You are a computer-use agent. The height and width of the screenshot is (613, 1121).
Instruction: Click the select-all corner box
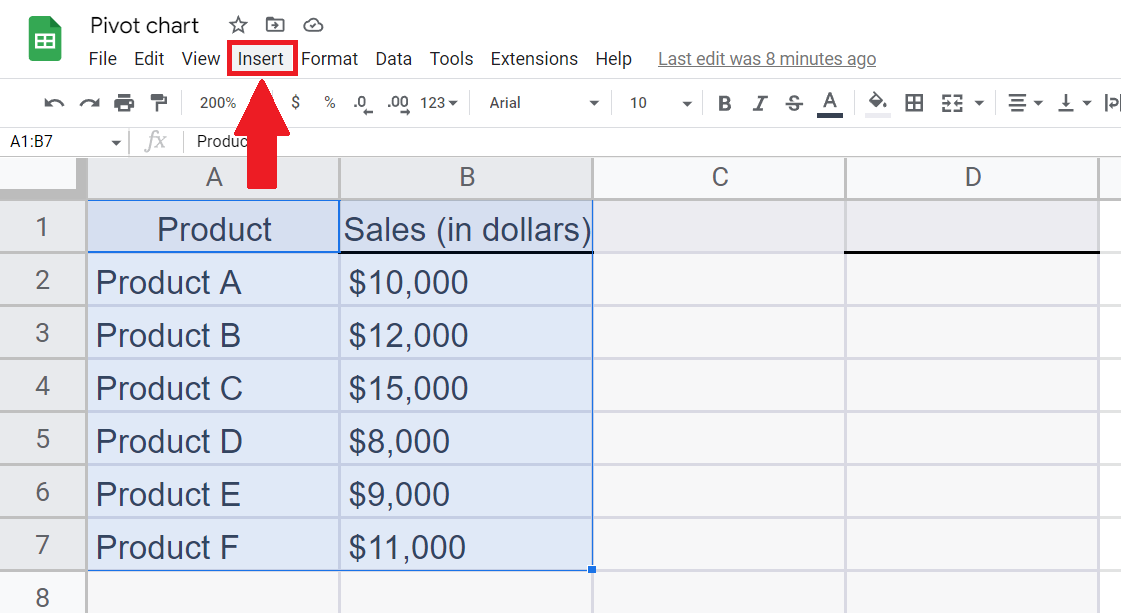42,177
